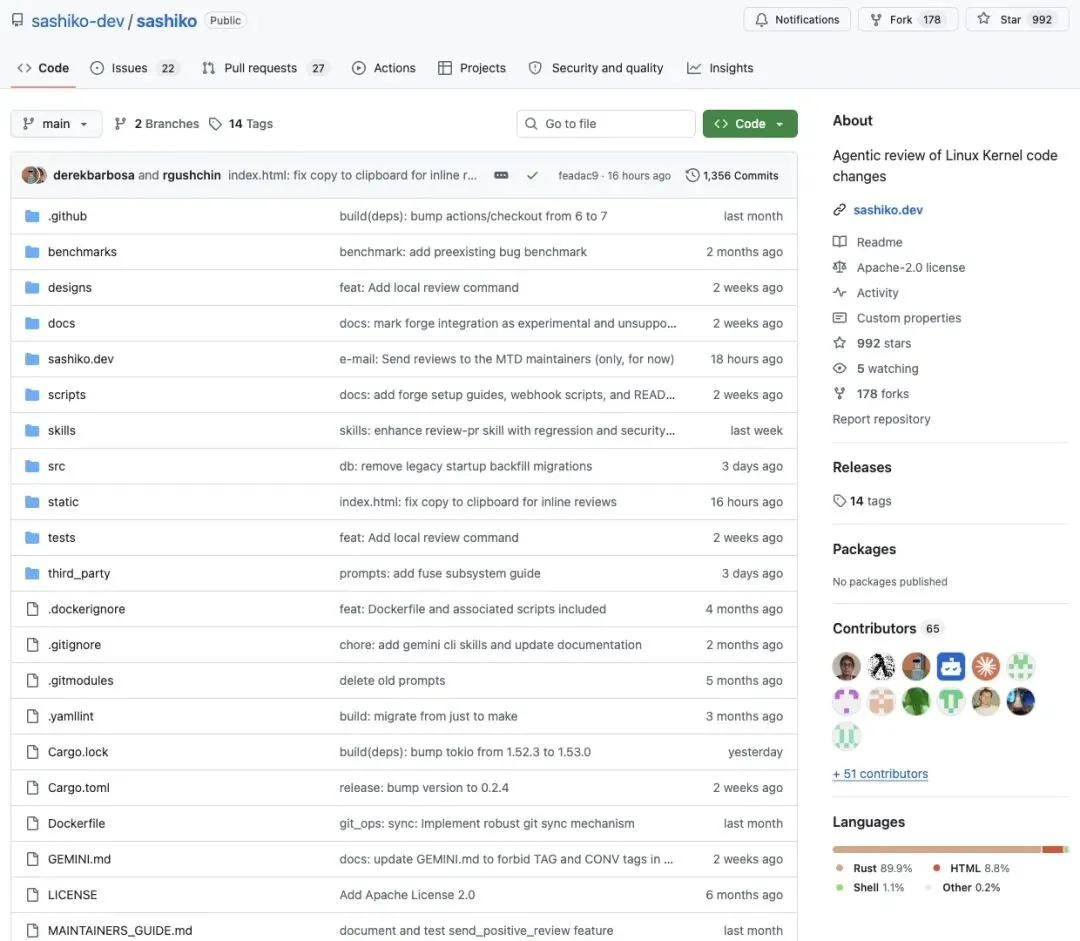The width and height of the screenshot is (1080, 941).
Task: Click the Rust segment of the languages bar
Action: (937, 849)
